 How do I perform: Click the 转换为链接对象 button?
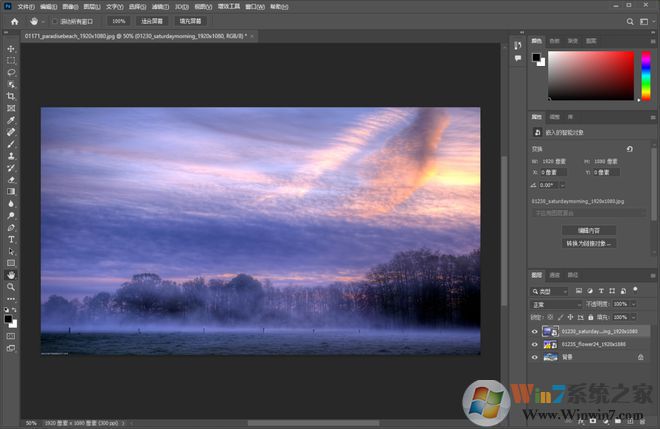589,243
